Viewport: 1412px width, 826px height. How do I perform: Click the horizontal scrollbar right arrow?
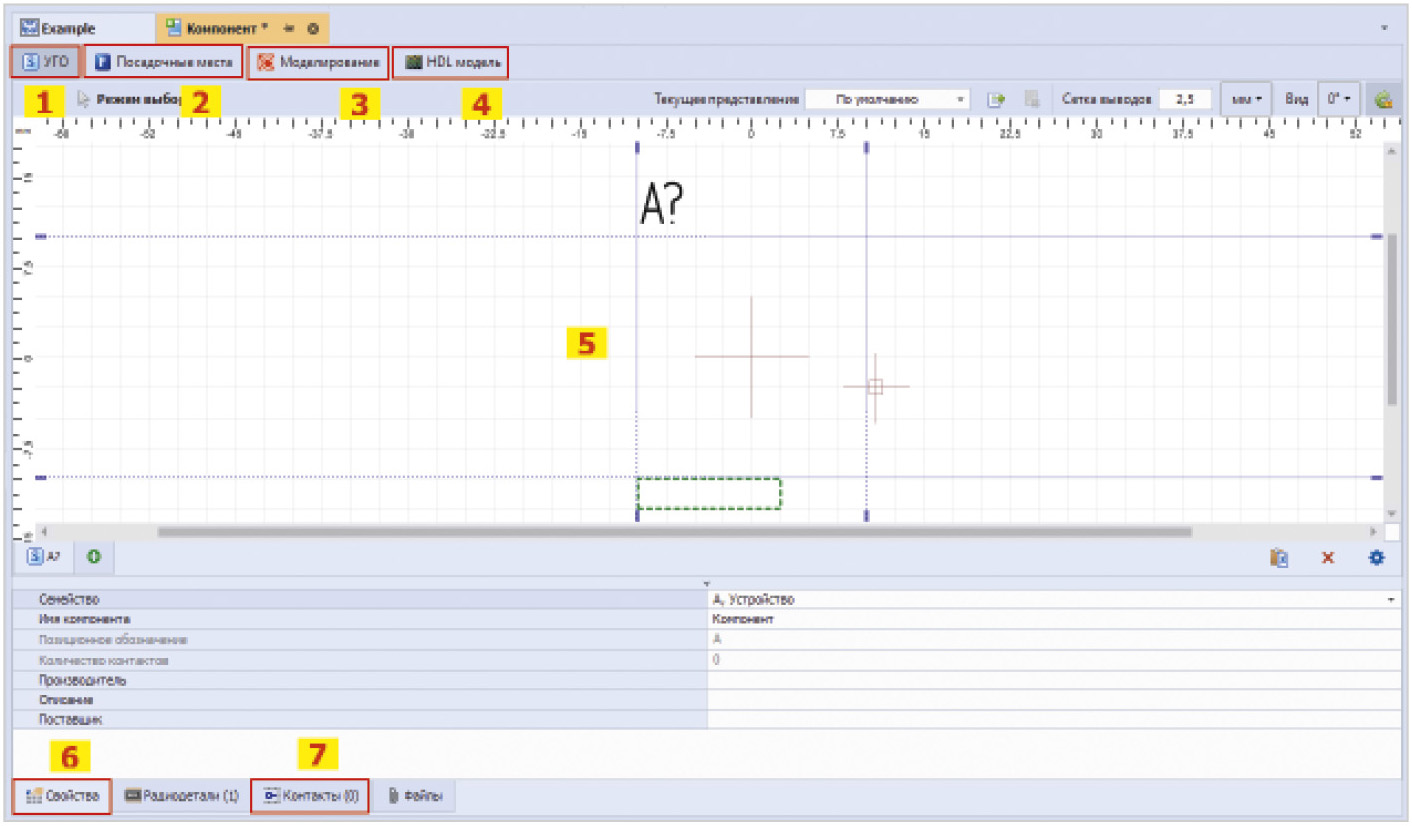coord(1375,532)
